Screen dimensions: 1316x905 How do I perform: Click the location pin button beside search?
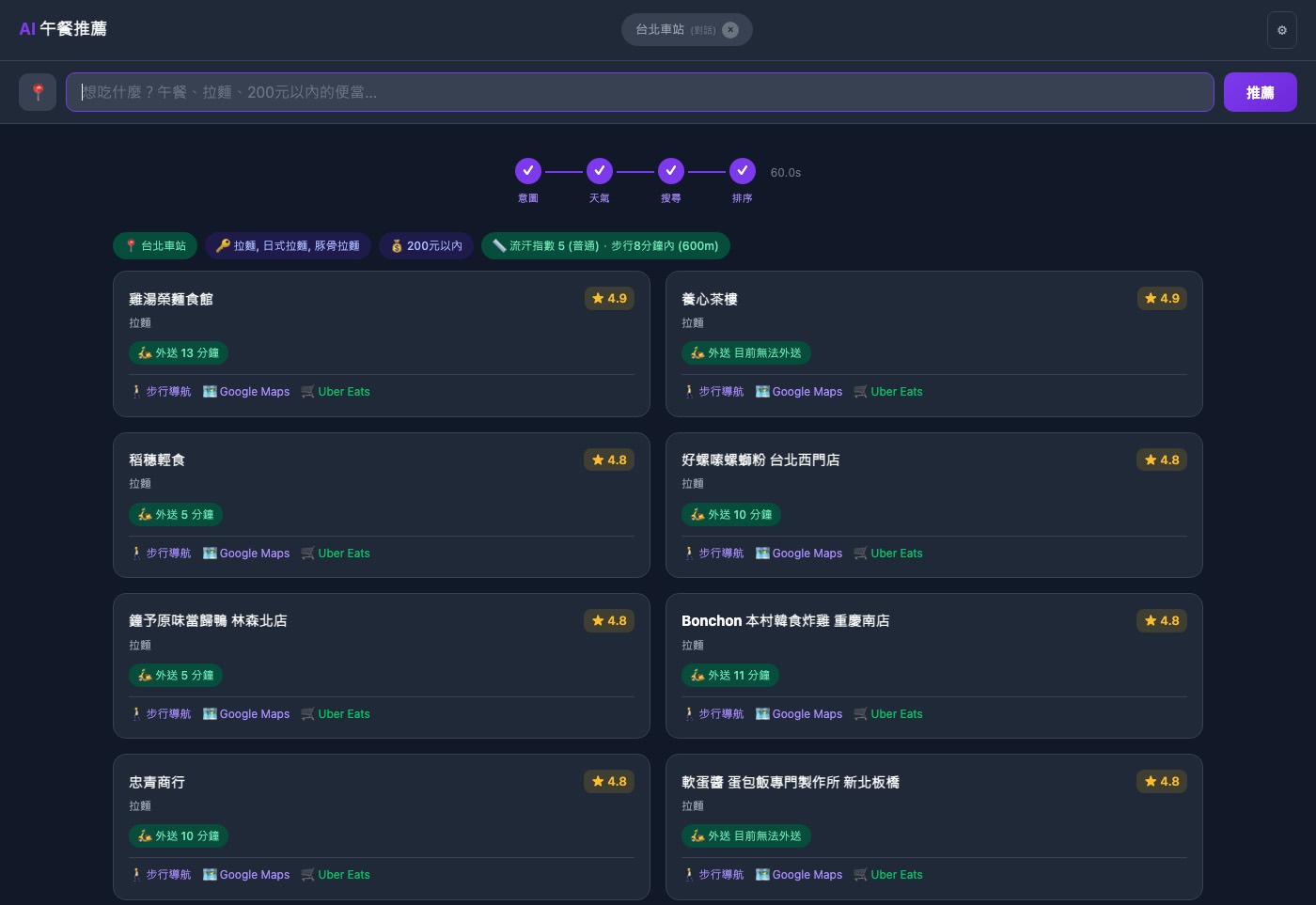(x=38, y=92)
